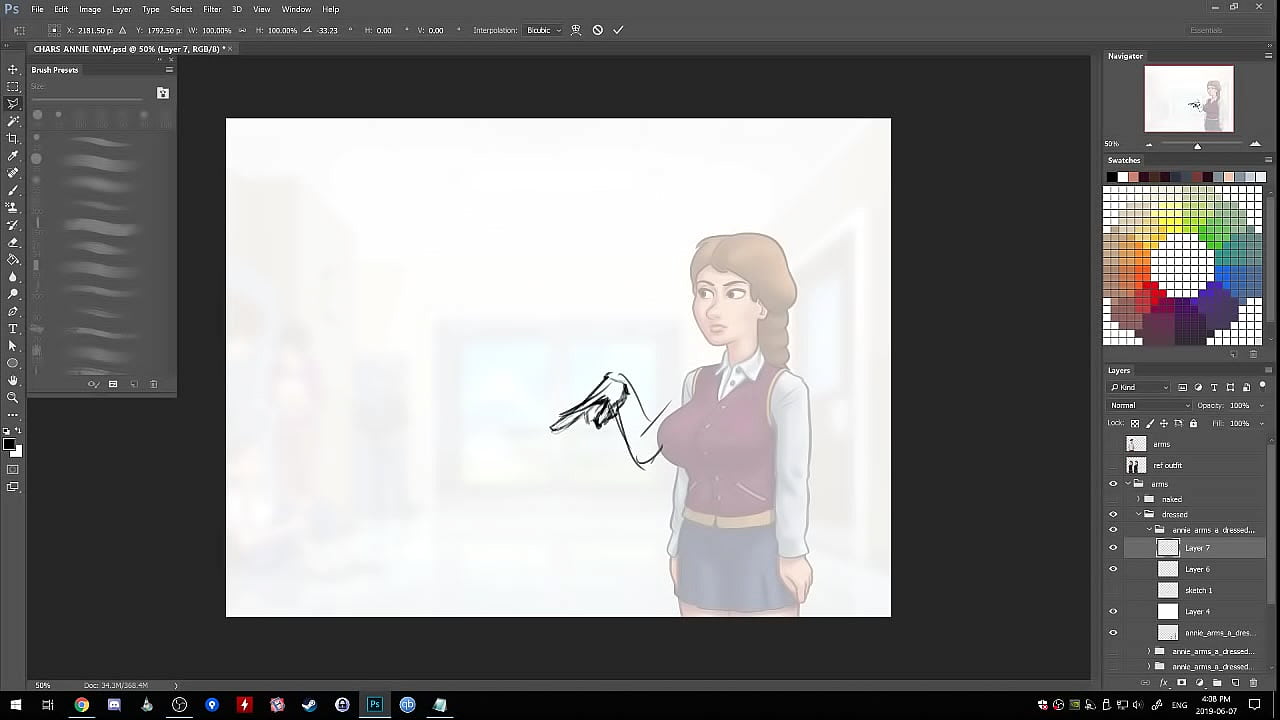Choose the Eraser tool
The width and height of the screenshot is (1280, 720).
point(13,242)
